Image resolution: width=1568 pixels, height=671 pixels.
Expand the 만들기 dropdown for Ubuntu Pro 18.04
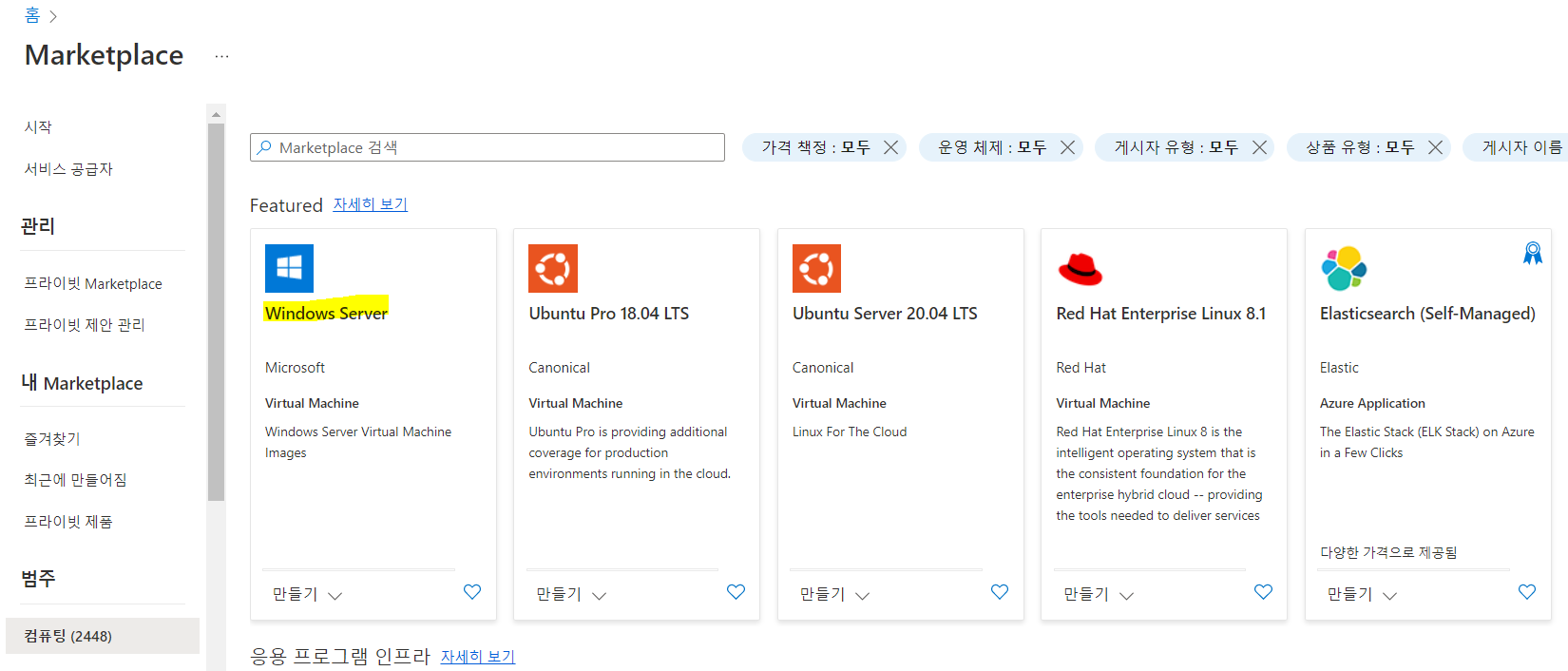(599, 596)
